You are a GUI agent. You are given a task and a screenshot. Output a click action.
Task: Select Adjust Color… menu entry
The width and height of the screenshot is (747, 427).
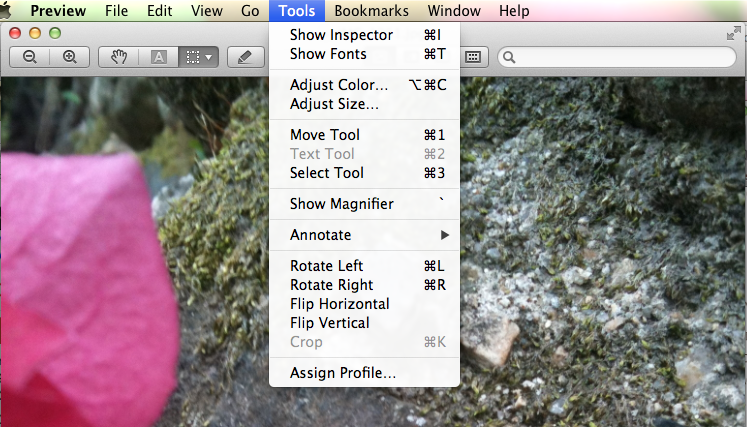click(338, 85)
